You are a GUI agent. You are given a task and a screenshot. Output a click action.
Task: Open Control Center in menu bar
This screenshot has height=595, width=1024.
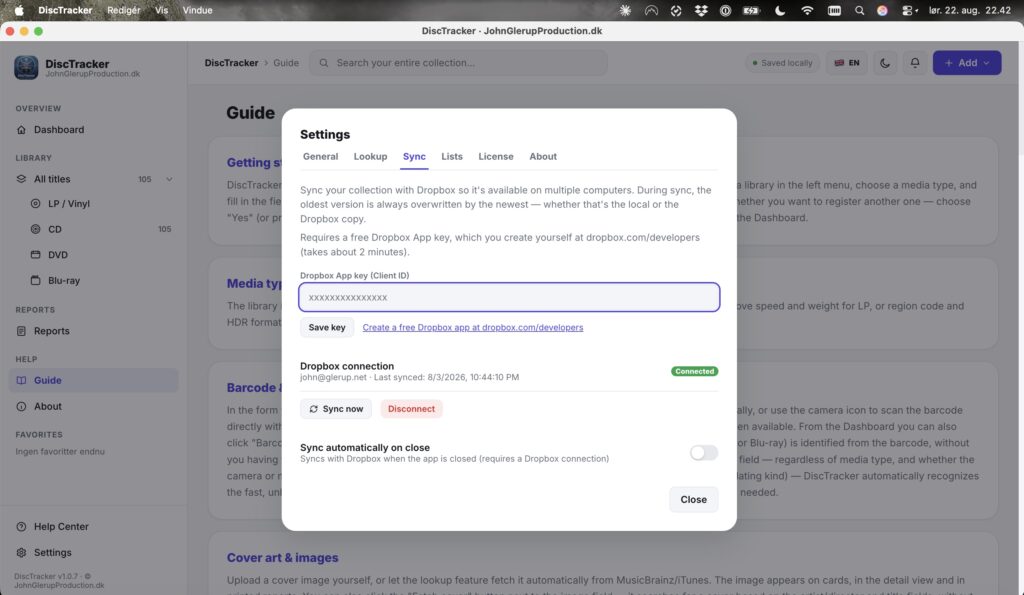[x=909, y=10]
